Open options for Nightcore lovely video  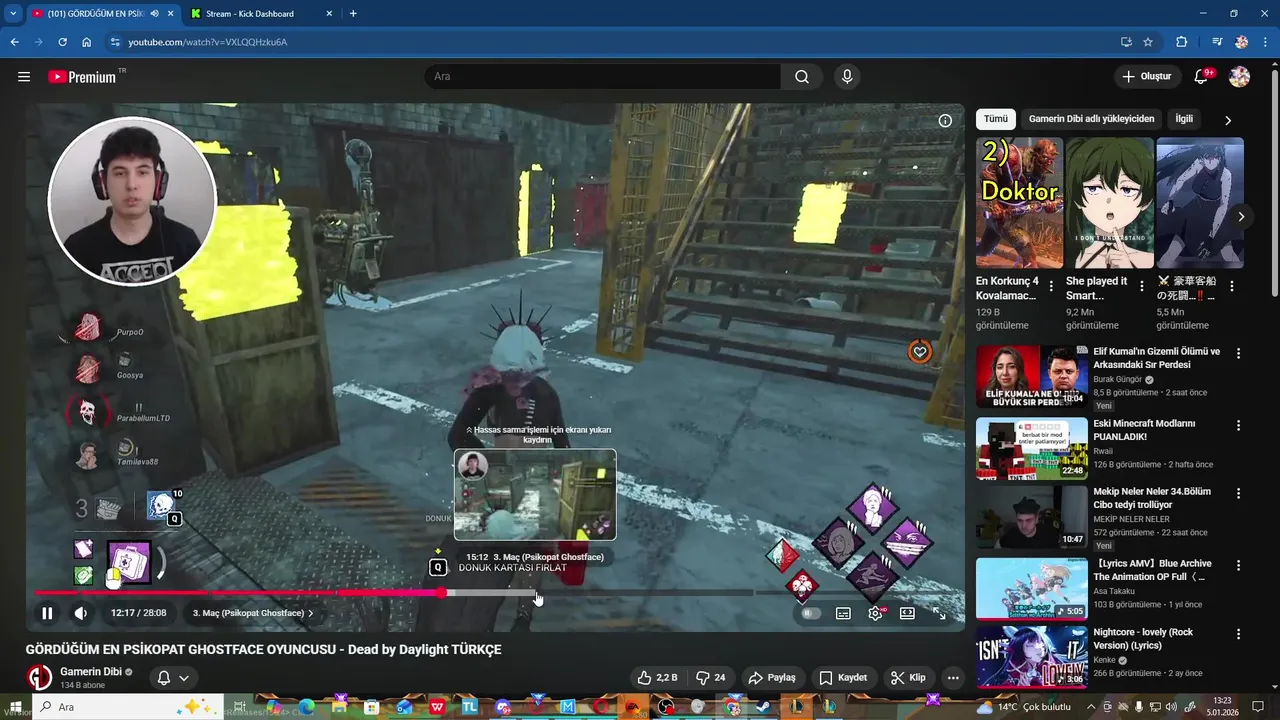click(1239, 634)
